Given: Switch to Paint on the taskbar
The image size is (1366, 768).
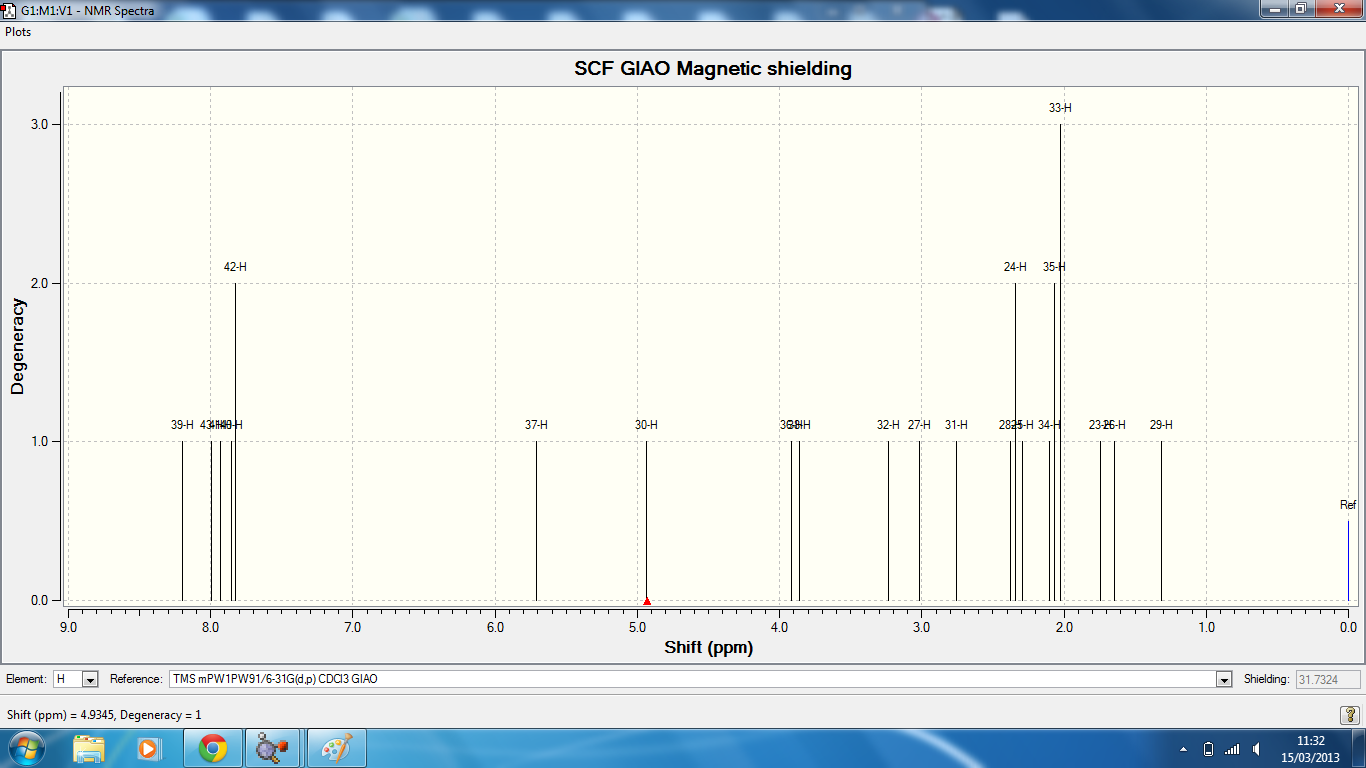Looking at the screenshot, I should (x=337, y=748).
